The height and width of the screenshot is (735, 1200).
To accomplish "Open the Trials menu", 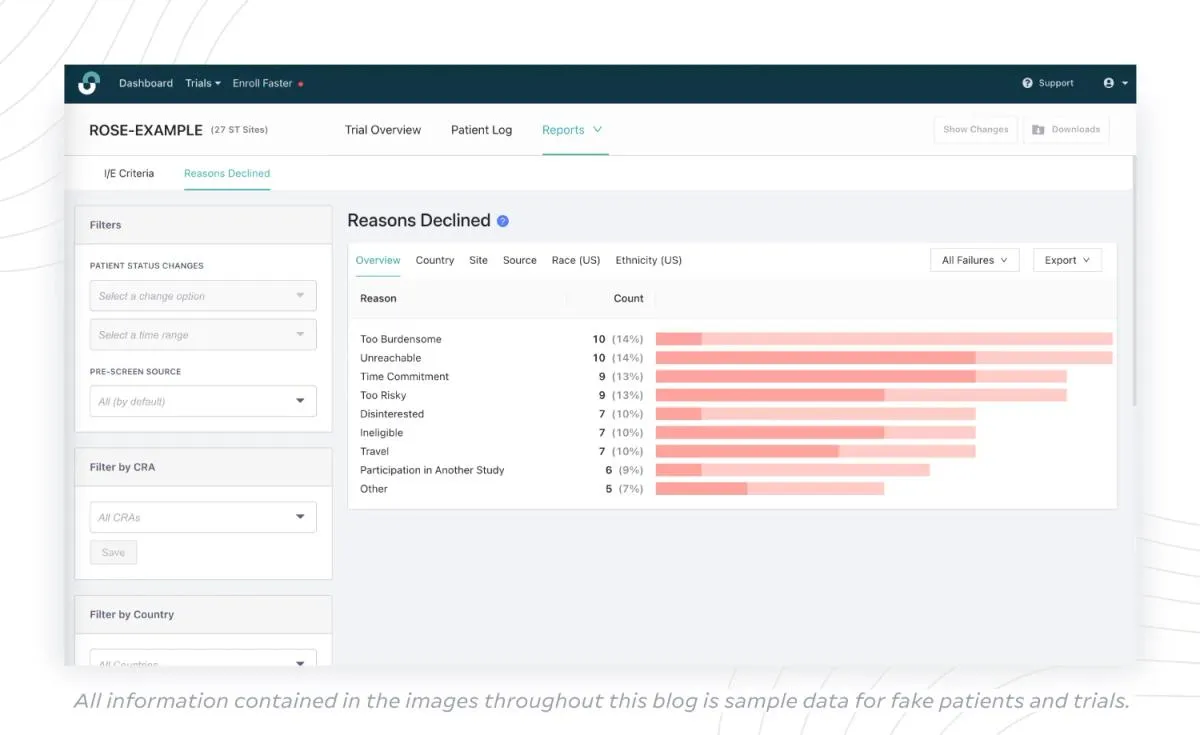I will coord(203,83).
